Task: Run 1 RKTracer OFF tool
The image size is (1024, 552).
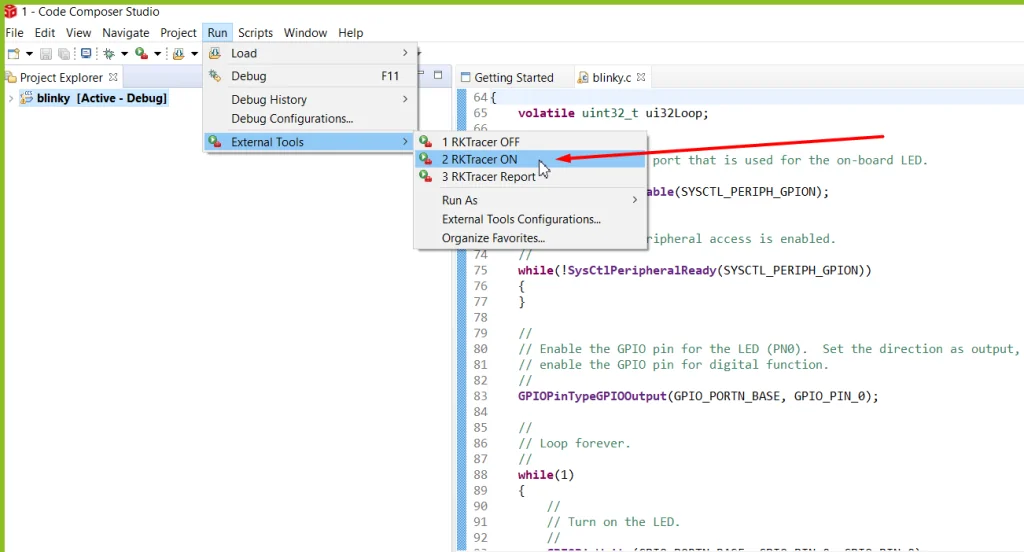Action: (530, 142)
